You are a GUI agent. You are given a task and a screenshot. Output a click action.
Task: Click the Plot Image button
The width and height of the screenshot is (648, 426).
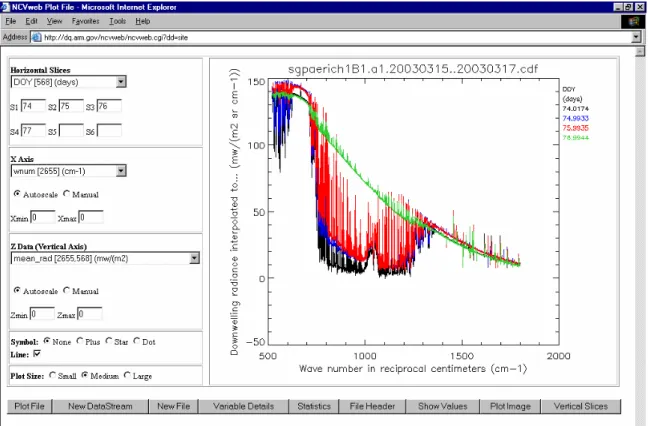510,406
